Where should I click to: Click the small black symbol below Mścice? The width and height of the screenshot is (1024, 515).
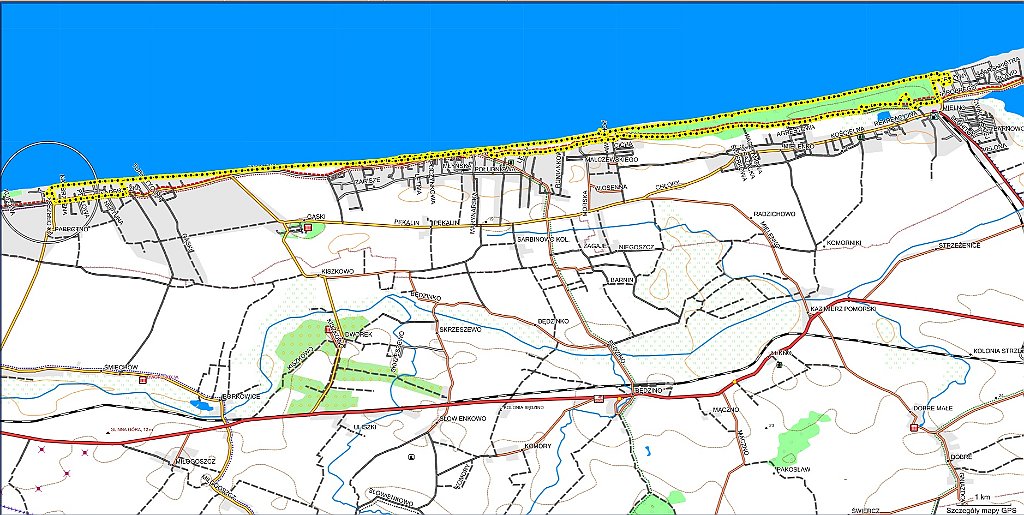pos(779,365)
